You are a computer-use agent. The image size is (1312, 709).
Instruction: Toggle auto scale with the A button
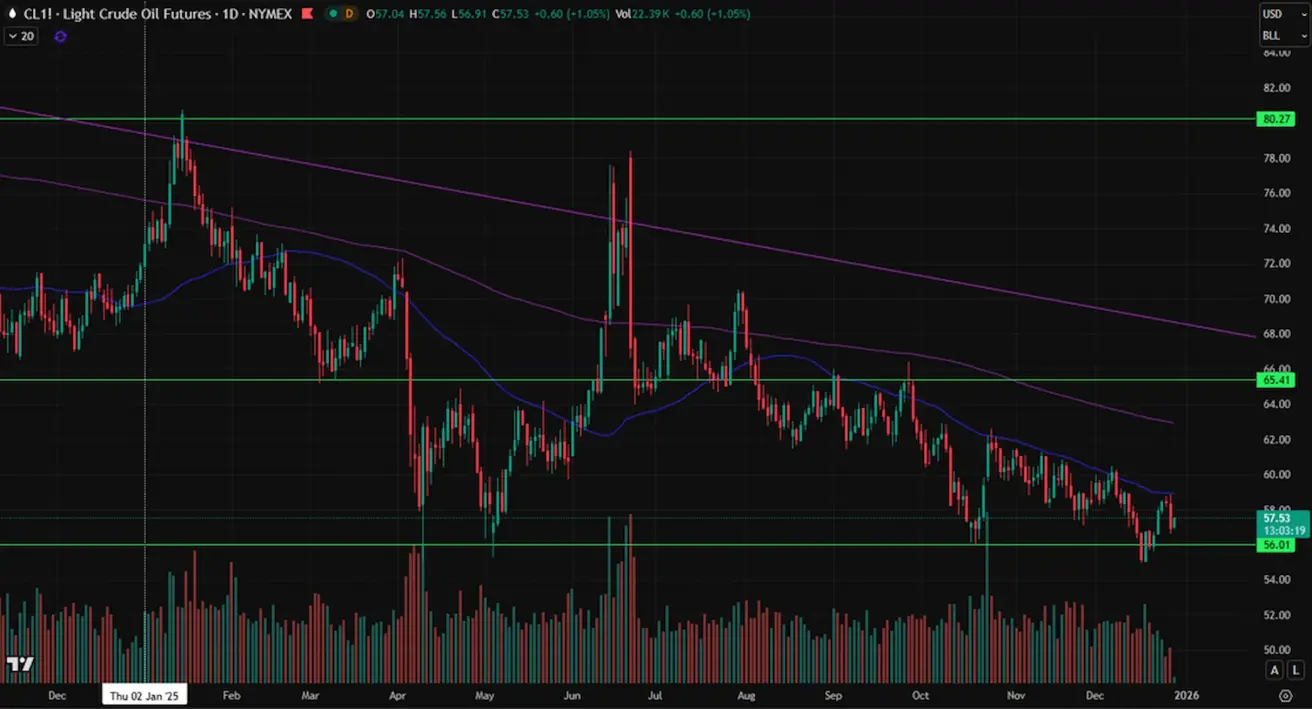coord(1275,669)
